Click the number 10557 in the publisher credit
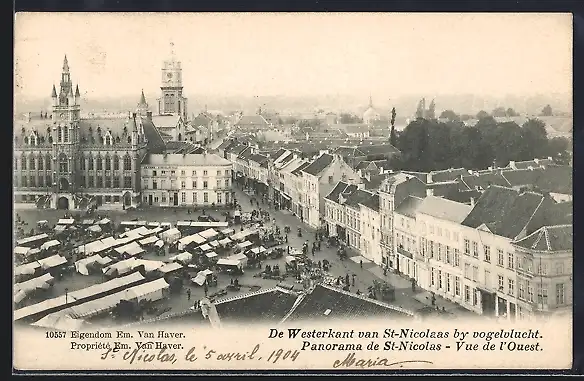Screen dimensions: 584x381 pyautogui.click(x=56, y=334)
